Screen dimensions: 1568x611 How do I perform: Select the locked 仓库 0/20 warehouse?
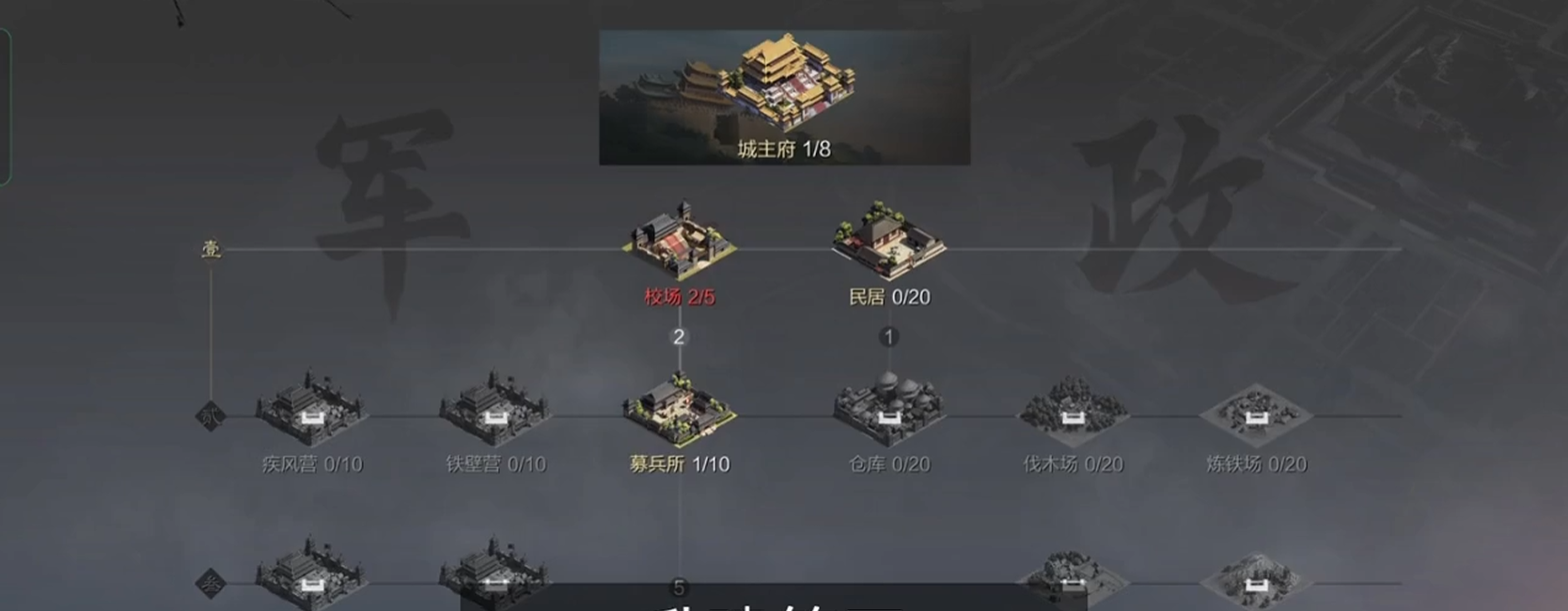click(x=888, y=410)
